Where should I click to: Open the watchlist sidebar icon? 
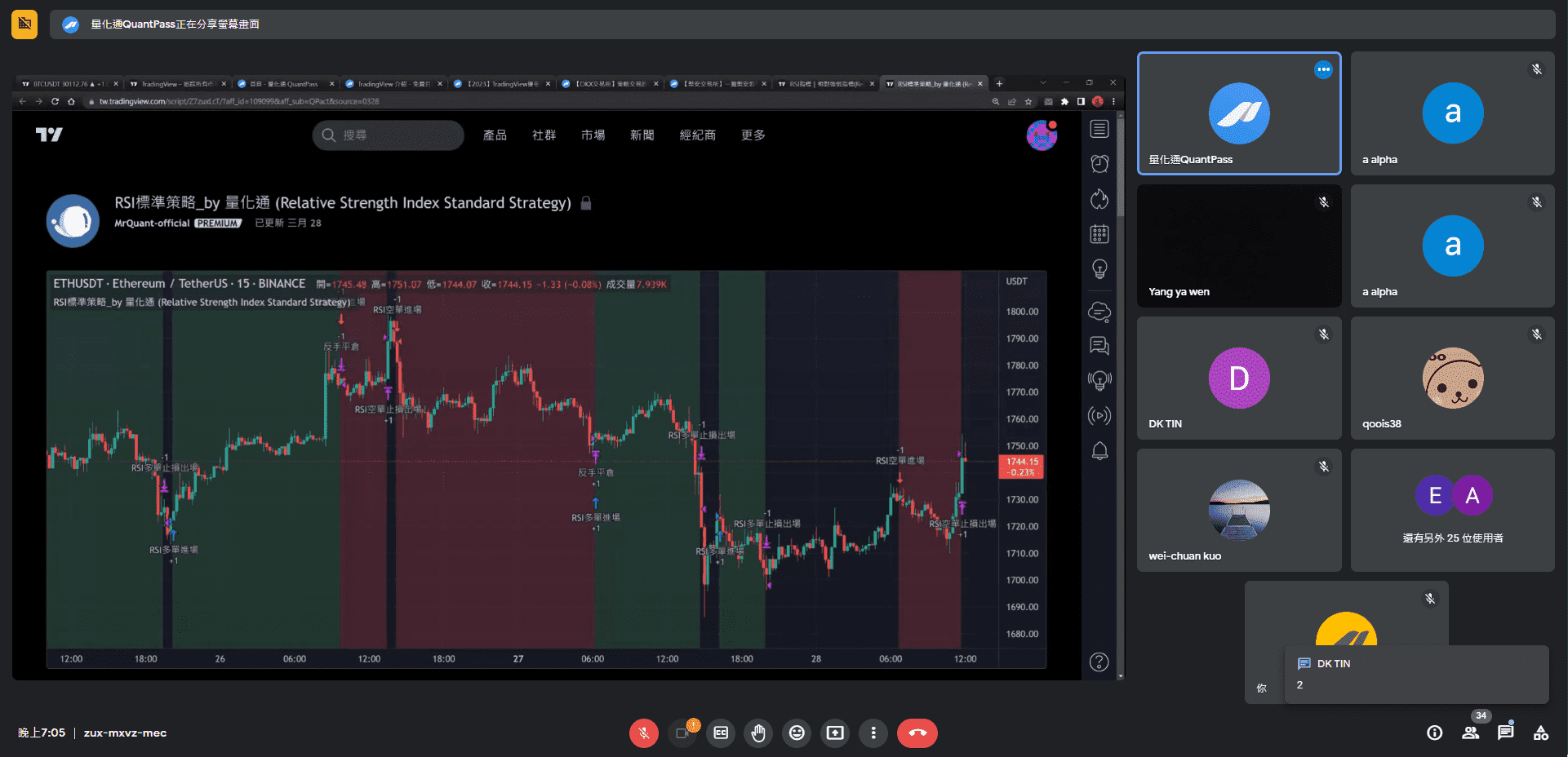point(1099,129)
